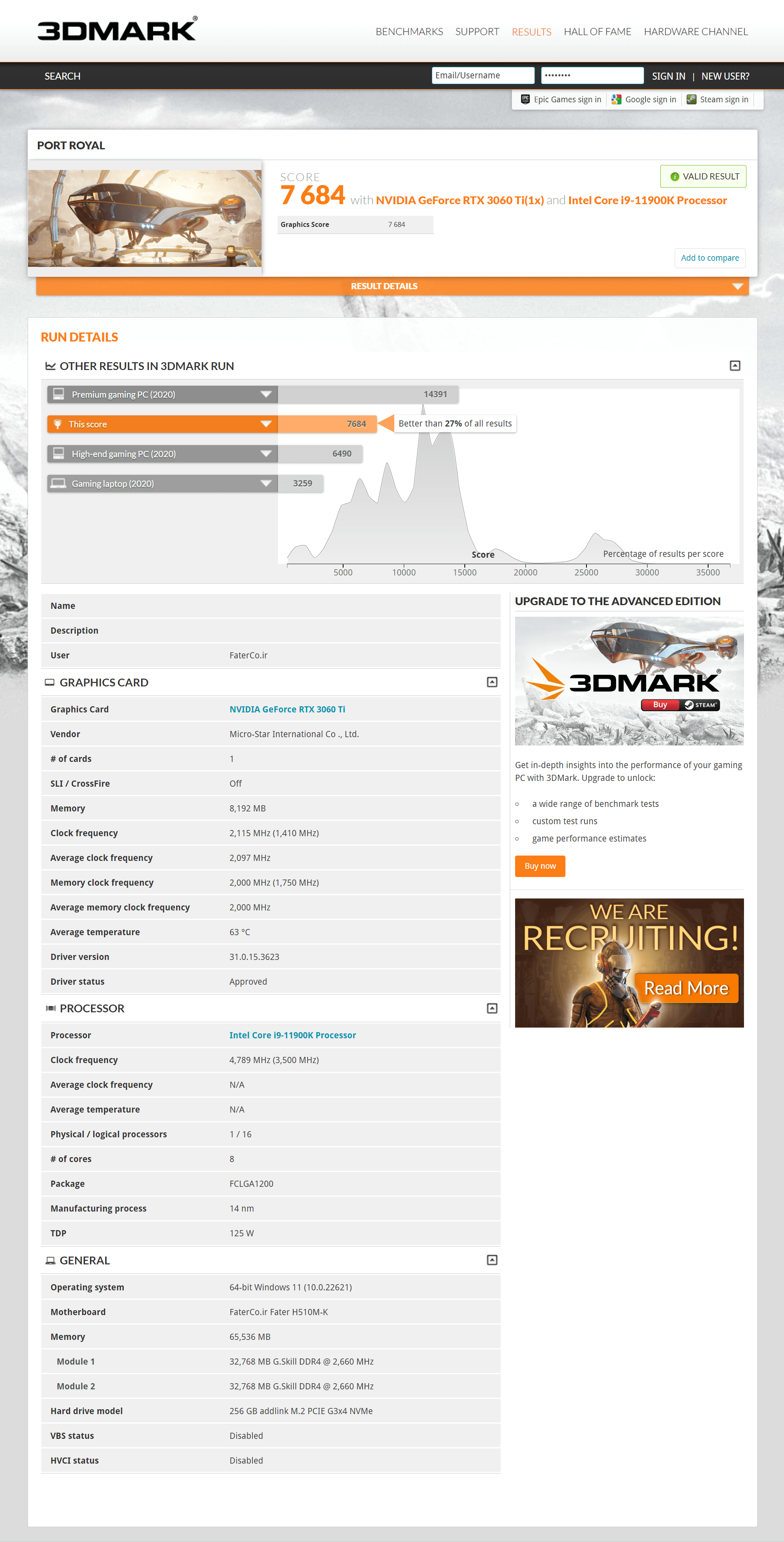Collapse the Processor section
This screenshot has width=784, height=1542.
click(x=492, y=1009)
